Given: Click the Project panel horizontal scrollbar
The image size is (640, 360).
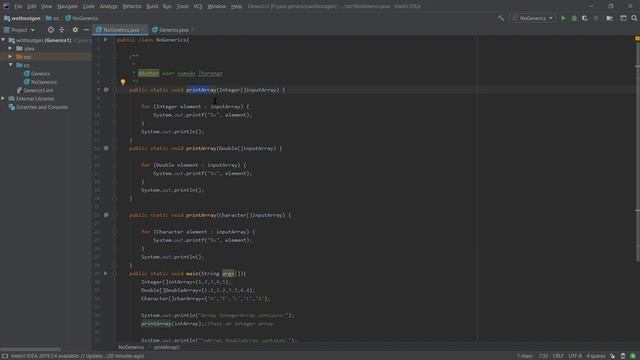Looking at the screenshot, I should (31, 349).
